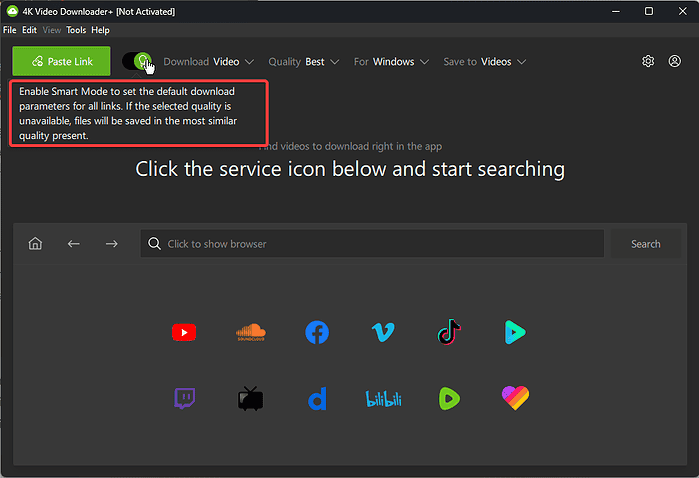Go to the in-app browser home page
This screenshot has height=478, width=699.
35,244
